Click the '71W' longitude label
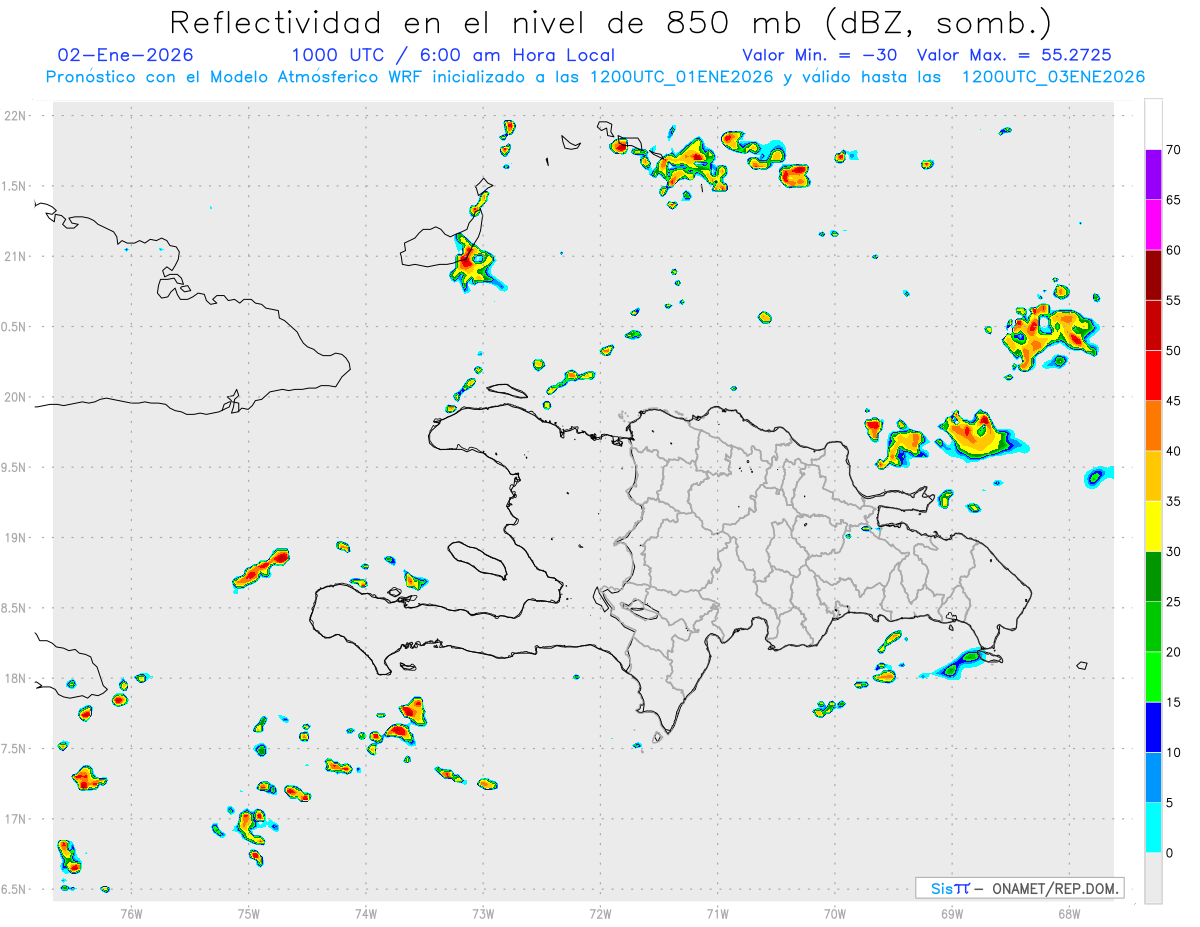Viewport: 1200px width, 927px height. coord(717,913)
